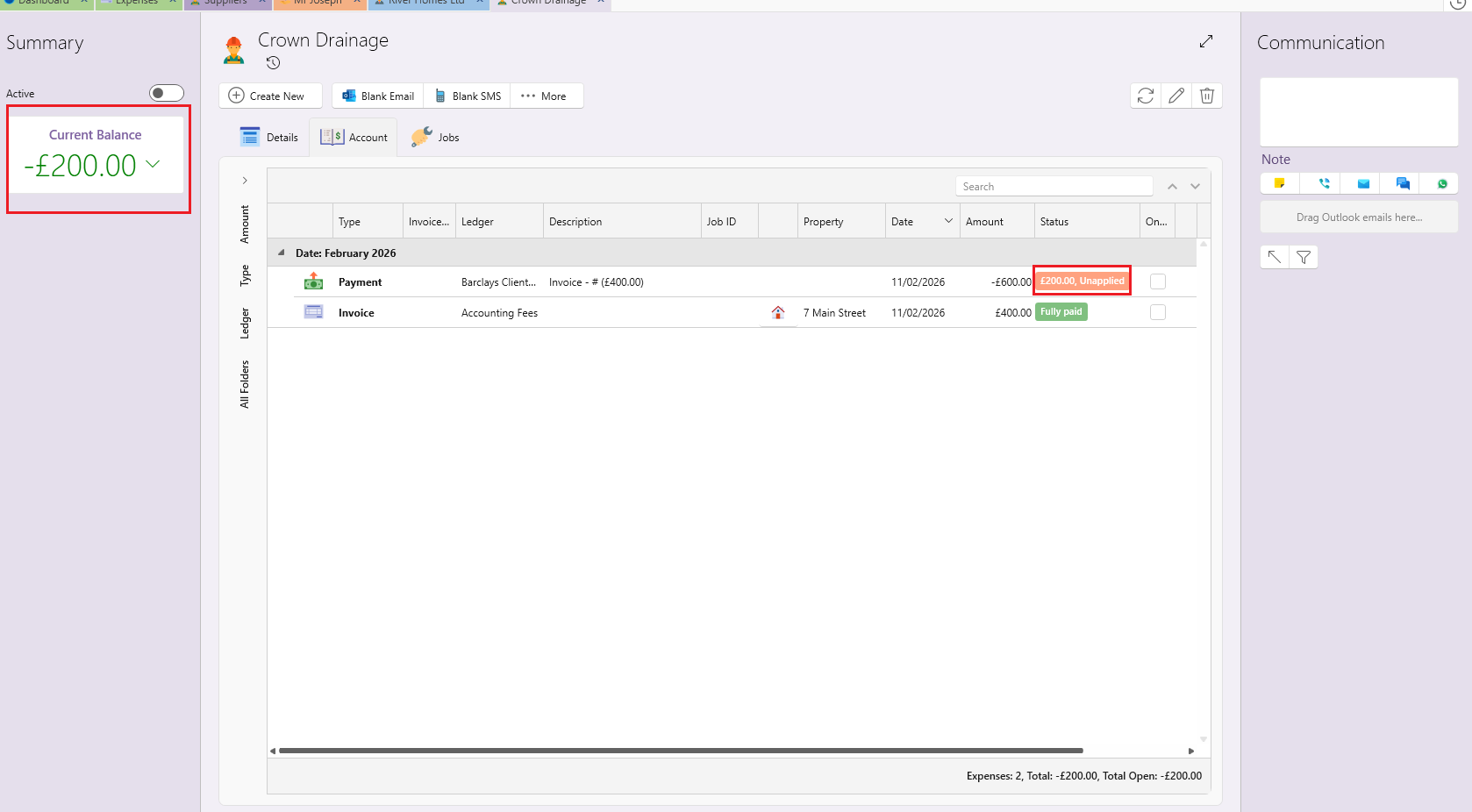Select the Payment type cell
Screen dimensions: 1472x812
tap(361, 282)
